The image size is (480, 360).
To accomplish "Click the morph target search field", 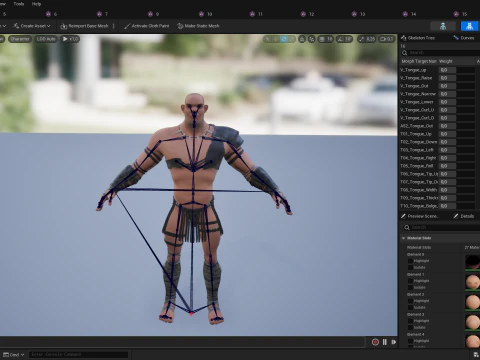I will pos(440,53).
